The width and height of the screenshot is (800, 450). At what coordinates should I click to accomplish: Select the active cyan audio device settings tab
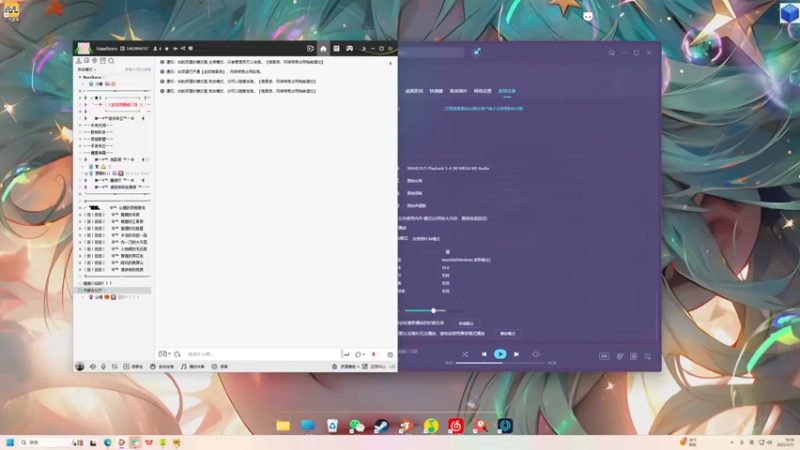point(507,91)
